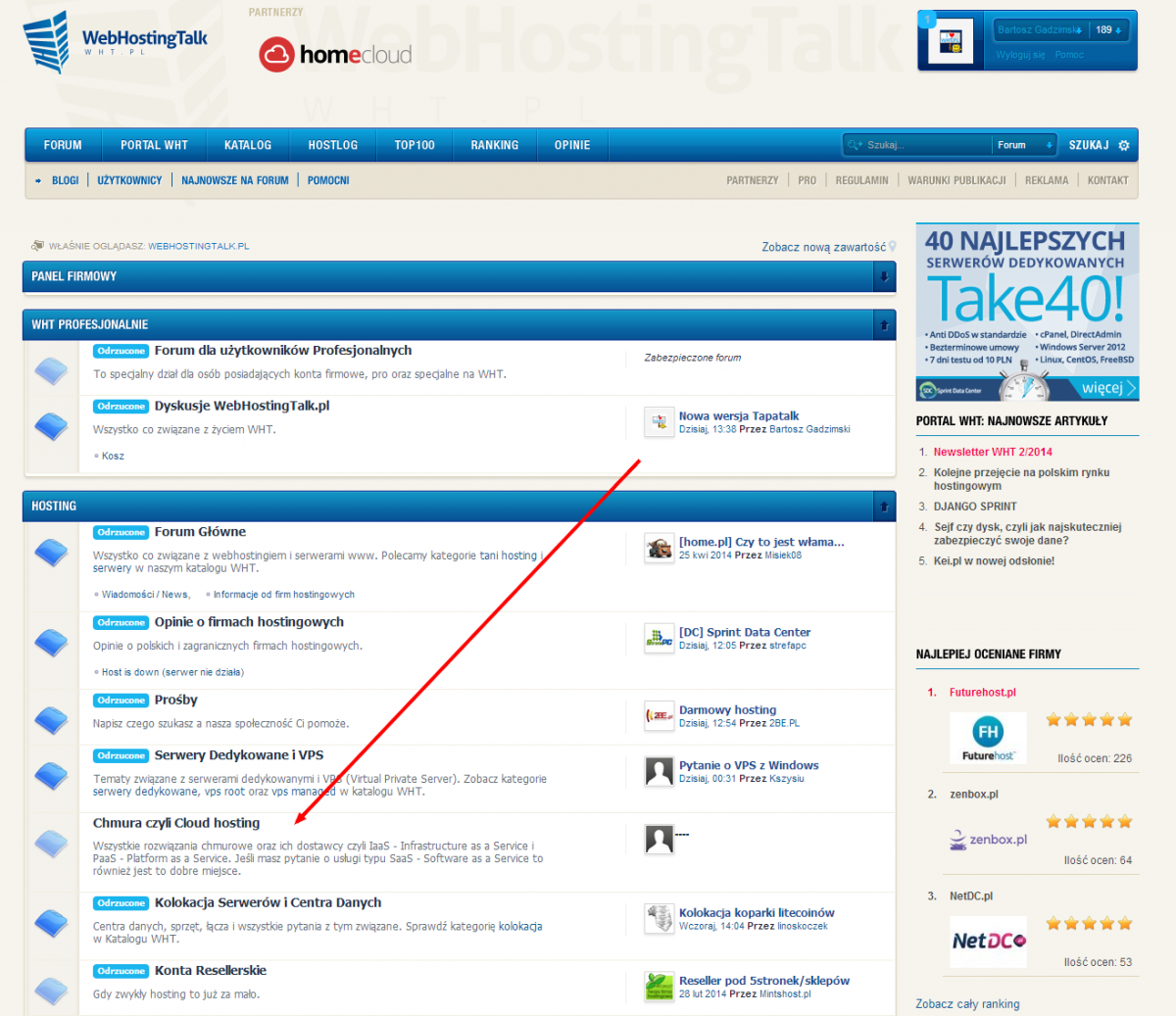
Task: Open the Take40 dedicated servers banner
Action: (1027, 312)
